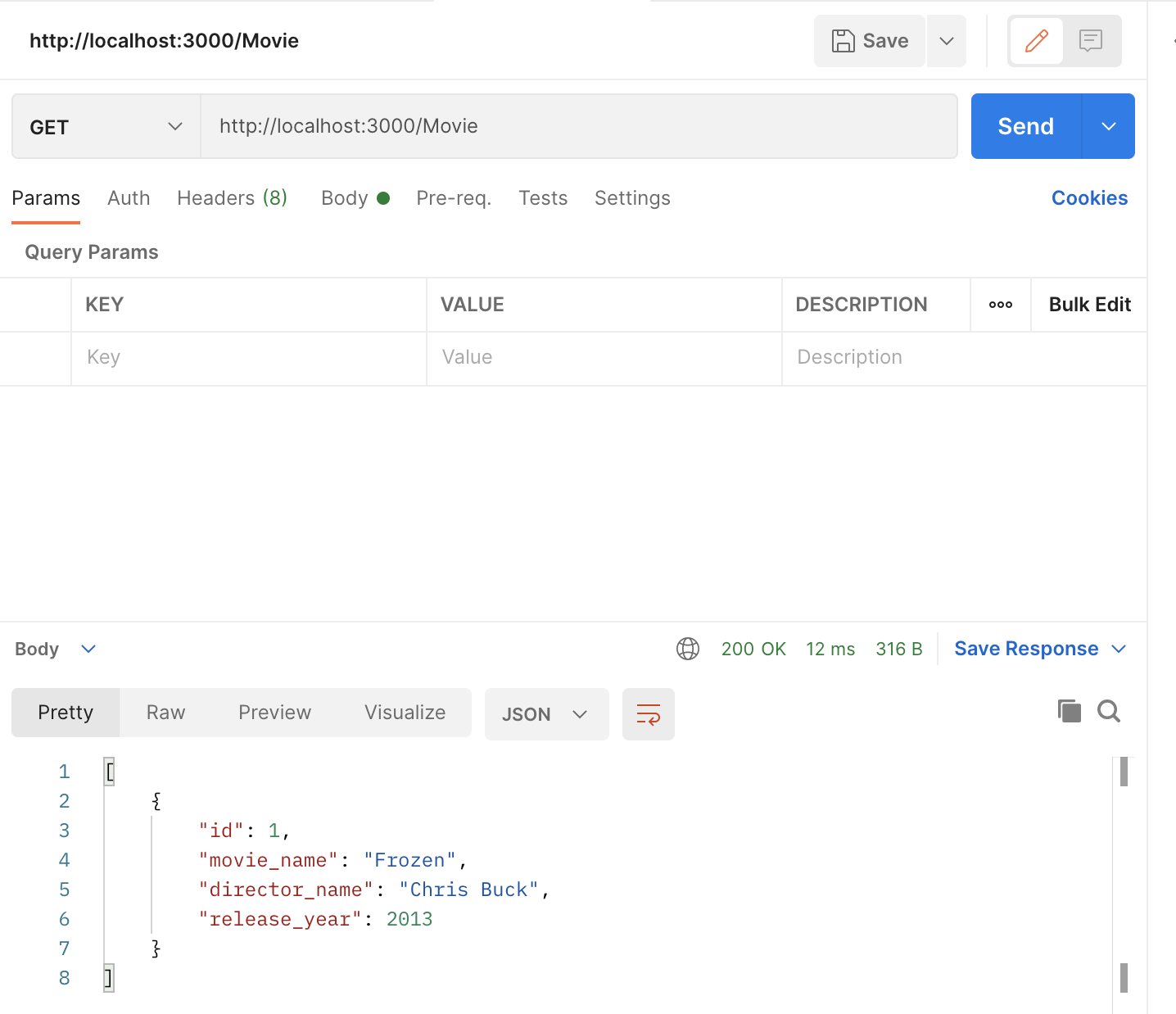
Task: Click Bulk Edit
Action: point(1089,305)
